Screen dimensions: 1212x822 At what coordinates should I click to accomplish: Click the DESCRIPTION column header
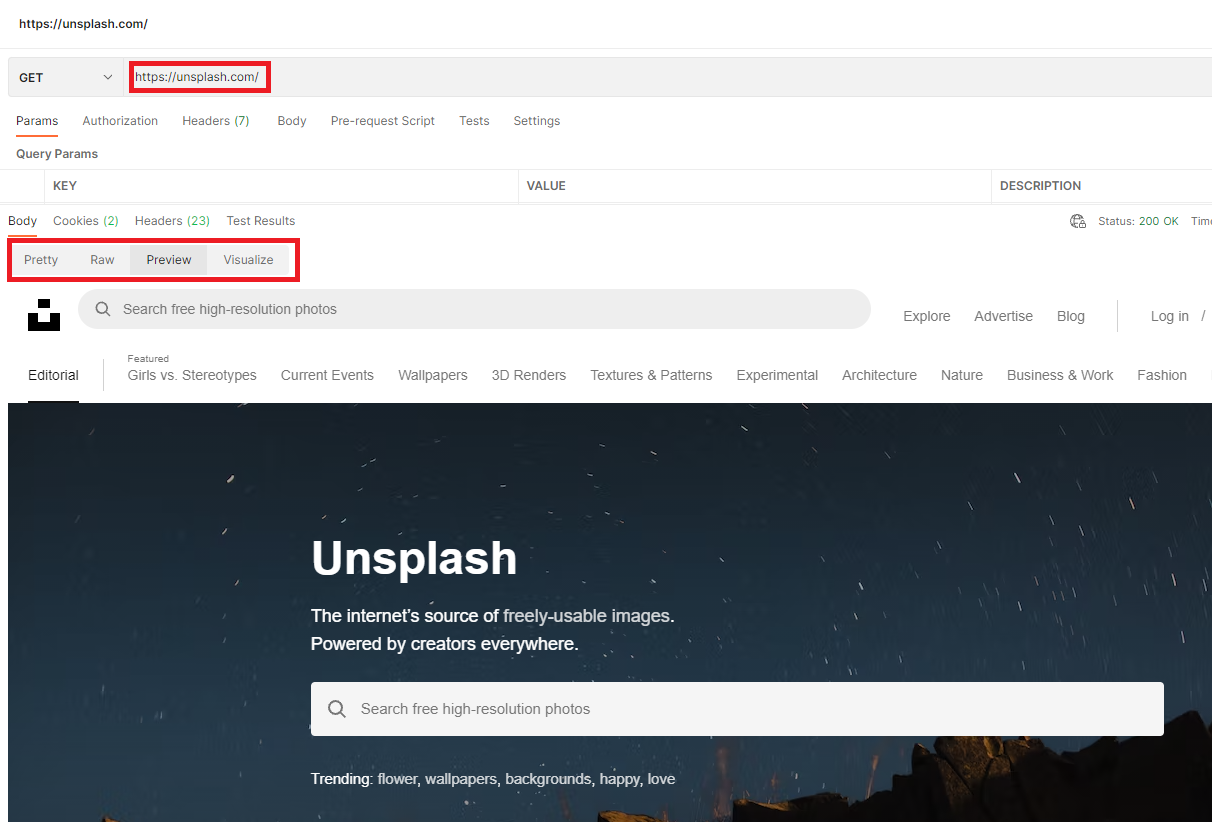click(1040, 186)
